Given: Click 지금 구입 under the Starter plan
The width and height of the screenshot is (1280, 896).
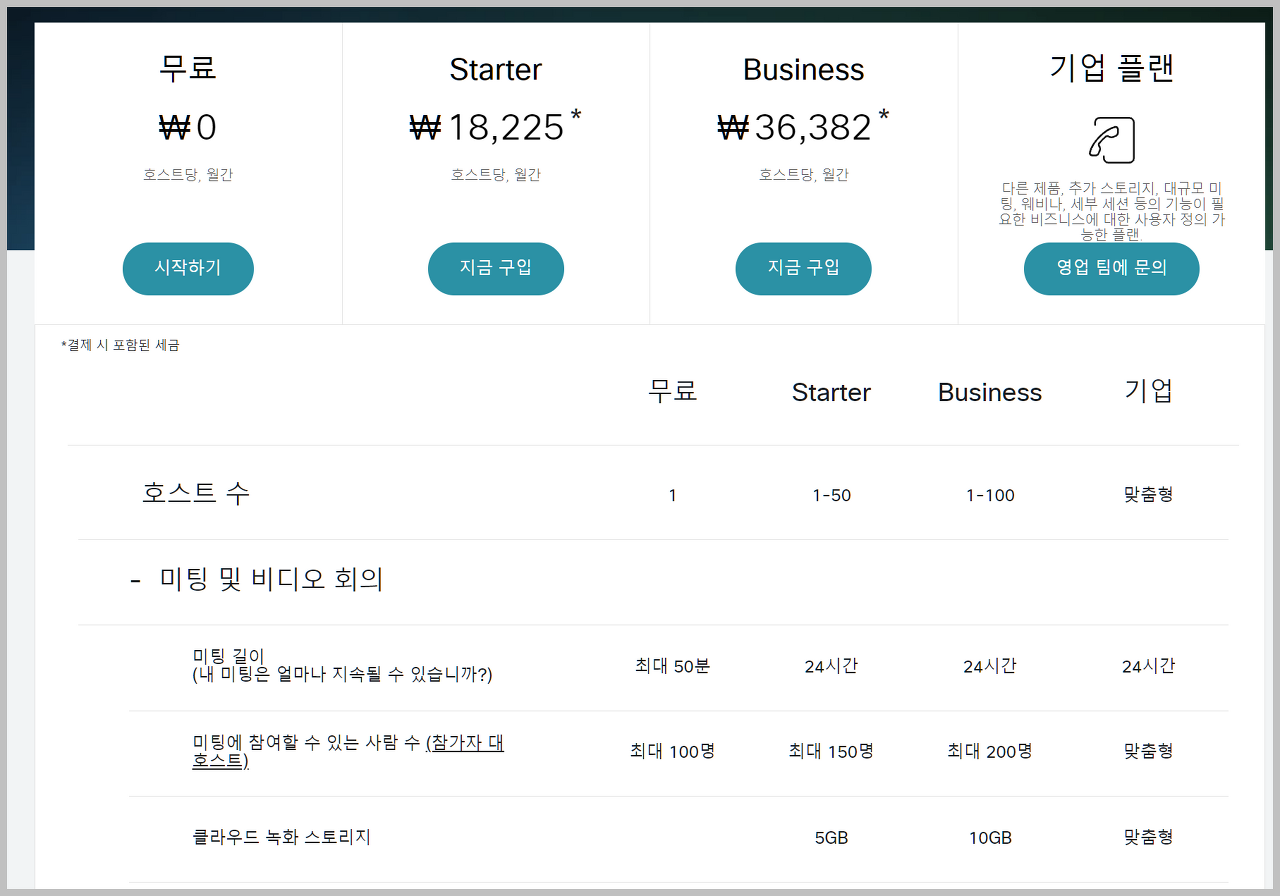Looking at the screenshot, I should point(496,268).
